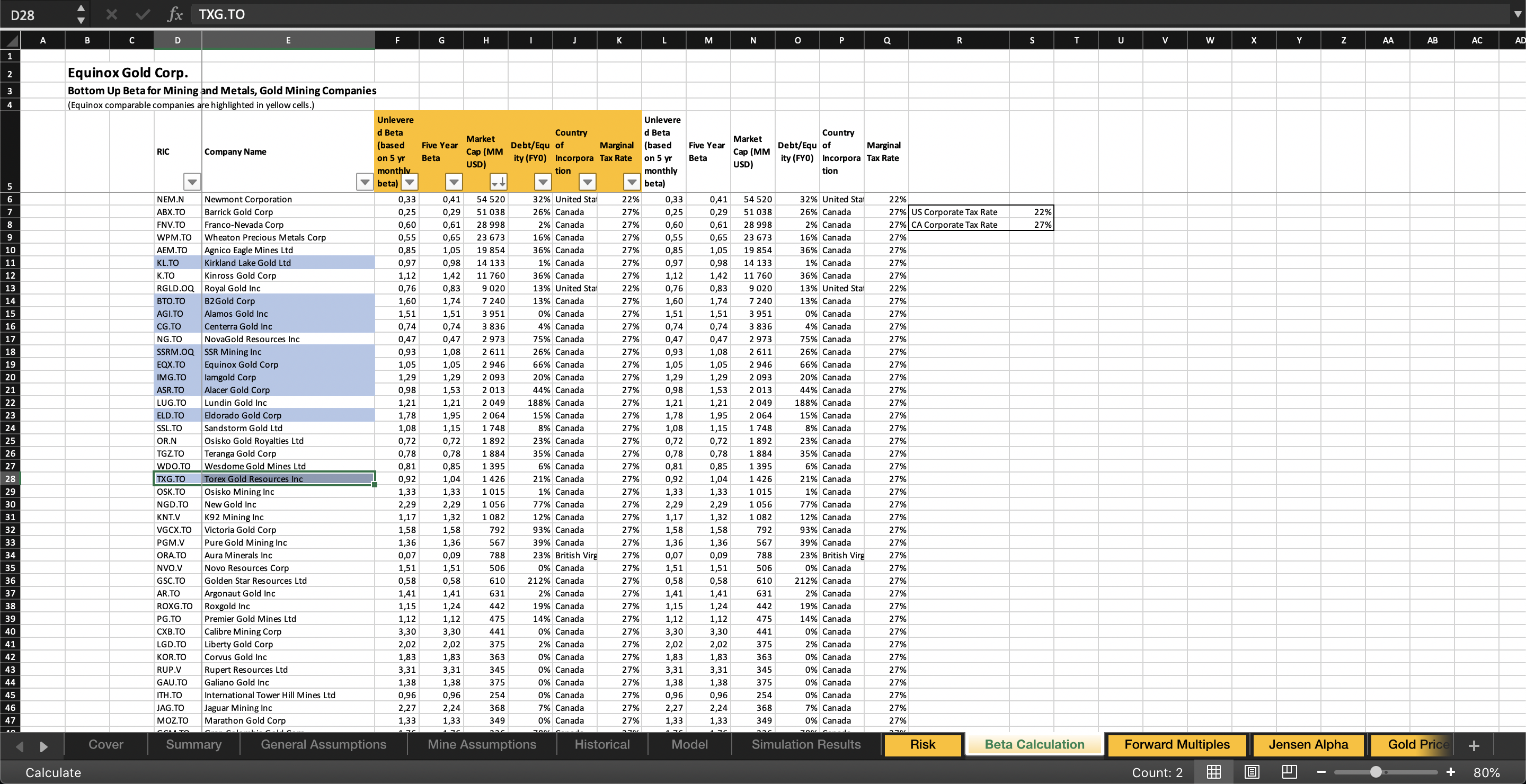Cancel the formula bar entry
The width and height of the screenshot is (1526, 784).
[111, 14]
